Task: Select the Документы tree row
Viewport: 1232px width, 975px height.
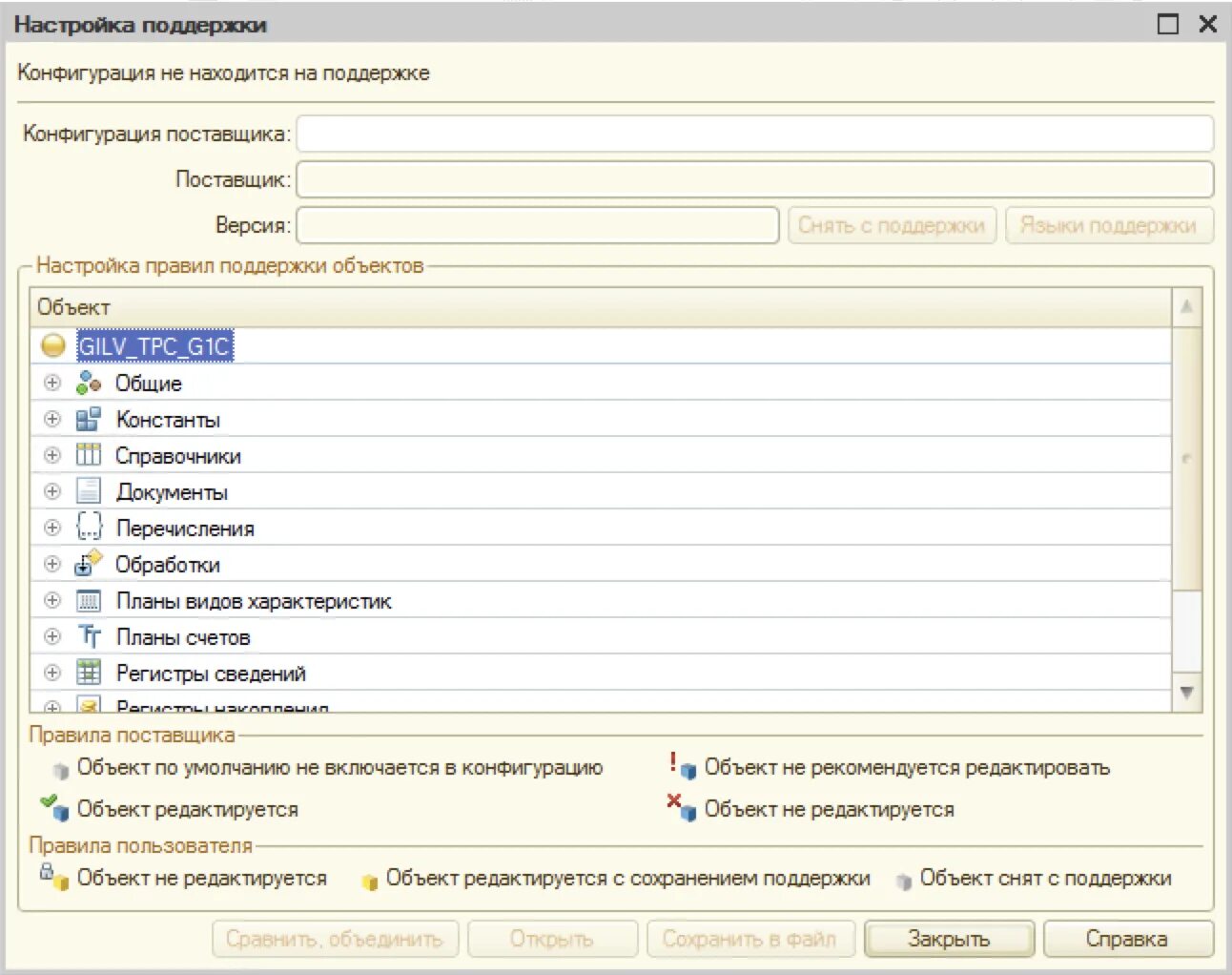Action: point(601,491)
